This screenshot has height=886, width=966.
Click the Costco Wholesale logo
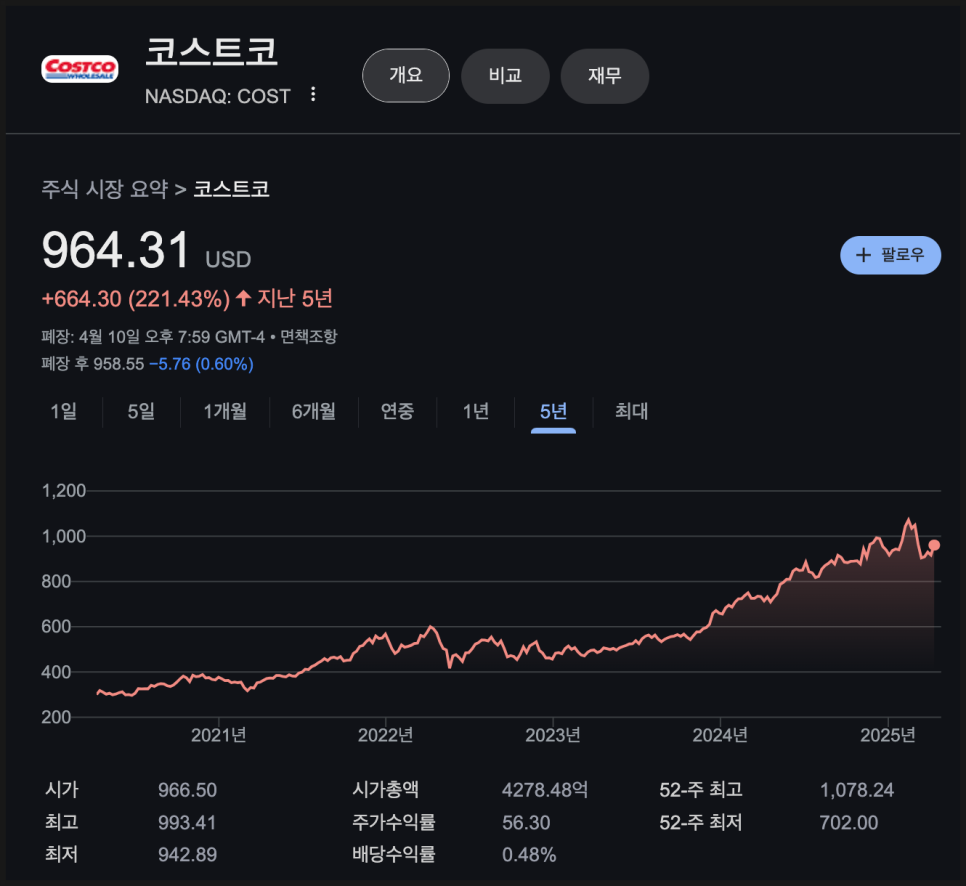(x=81, y=69)
